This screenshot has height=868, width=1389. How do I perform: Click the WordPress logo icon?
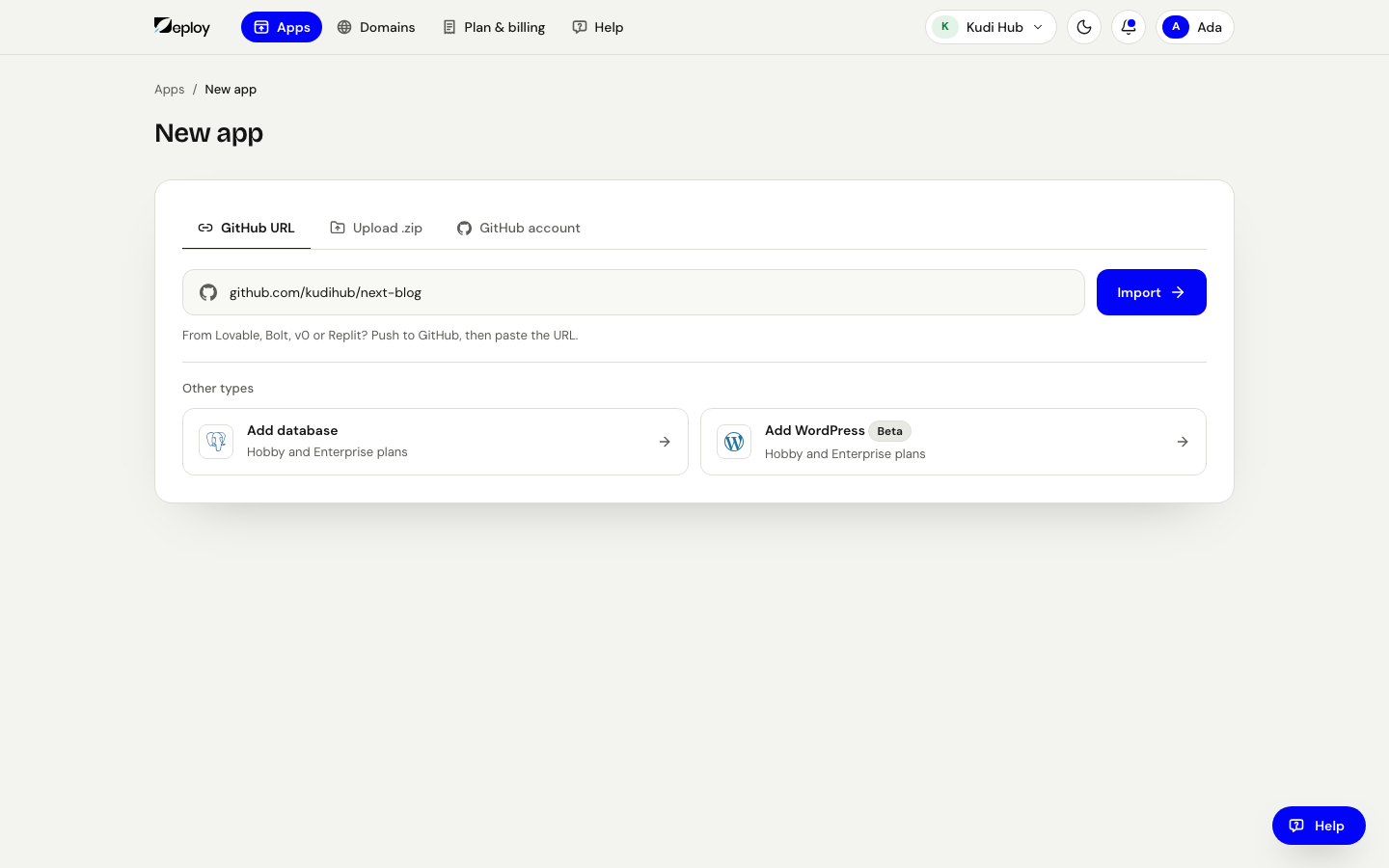pos(734,442)
